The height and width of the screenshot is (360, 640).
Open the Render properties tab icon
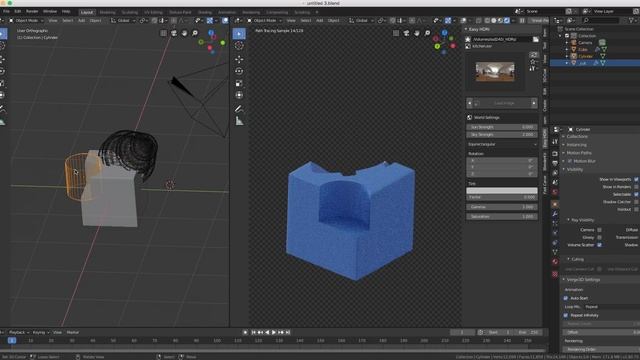pyautogui.click(x=555, y=154)
